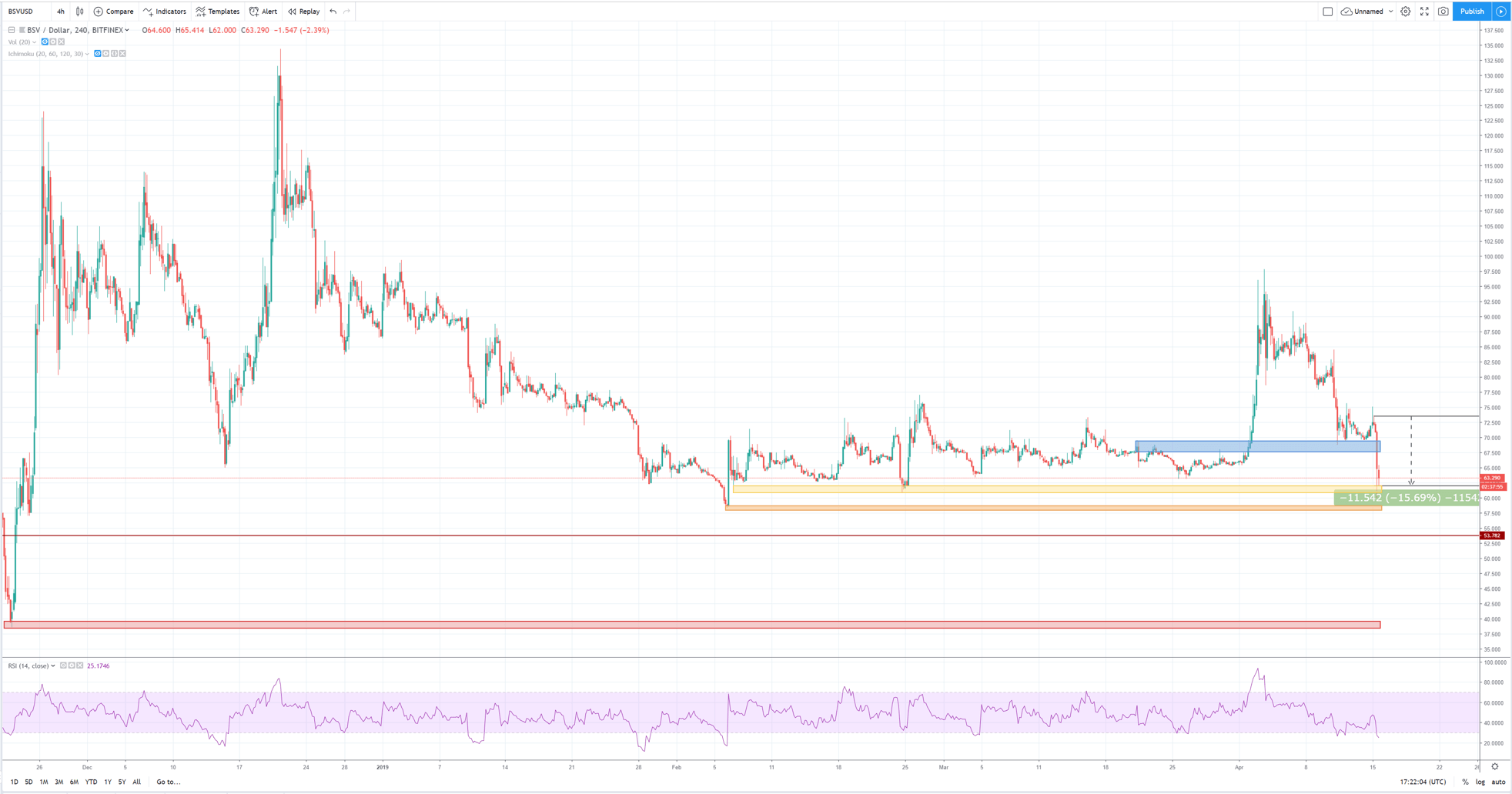
Task: Click the RSI value 25.1746
Action: (x=99, y=666)
